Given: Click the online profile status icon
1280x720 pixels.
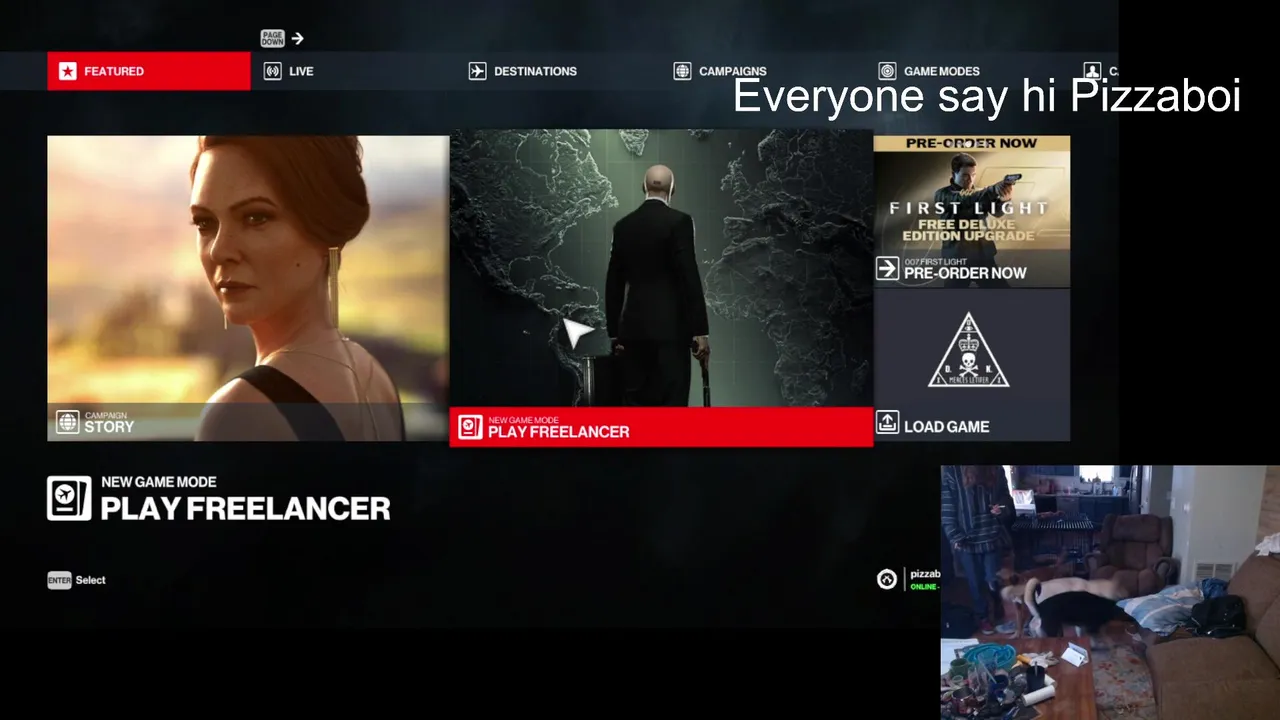Looking at the screenshot, I should click(887, 579).
